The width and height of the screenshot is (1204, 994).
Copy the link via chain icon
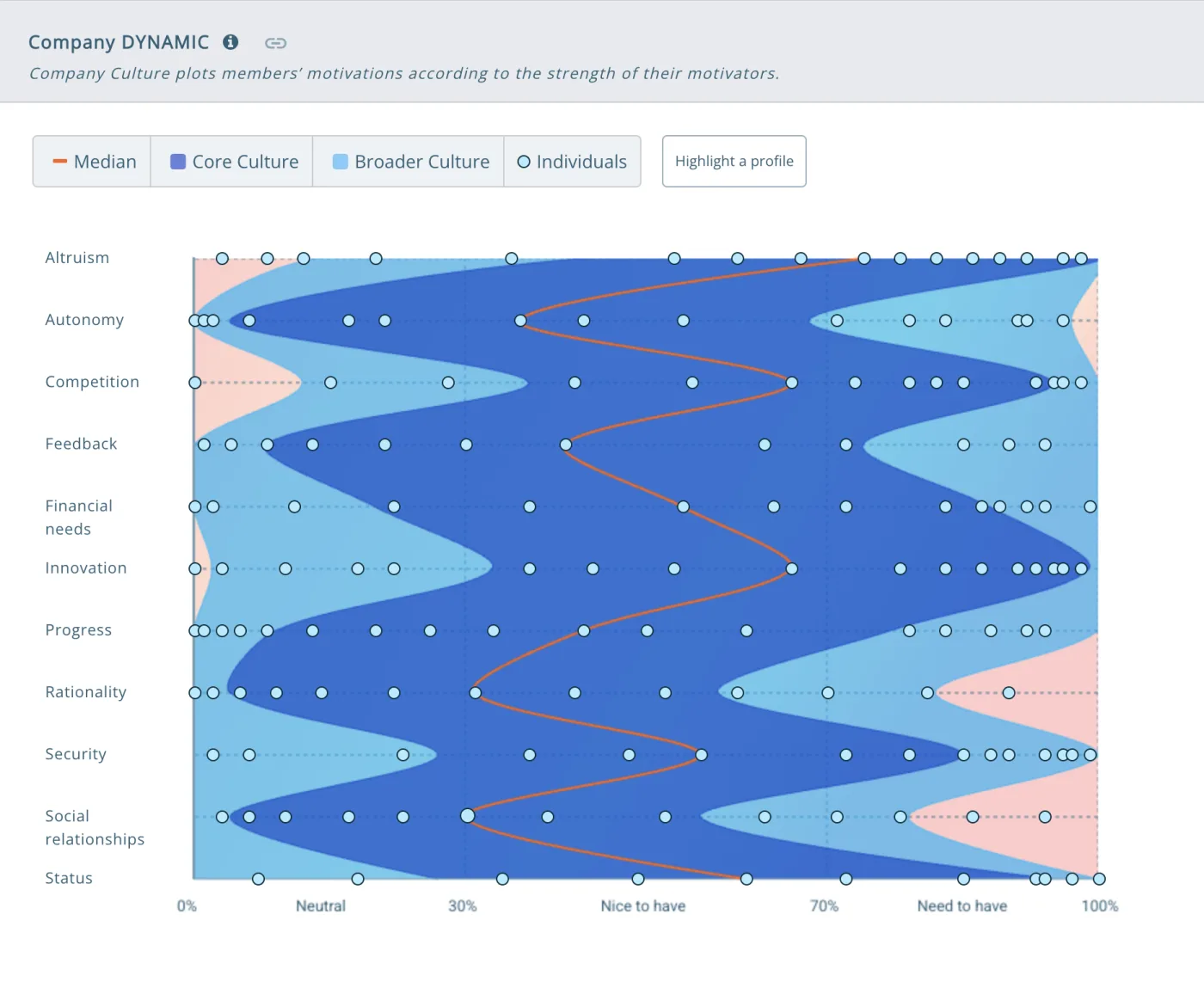(275, 43)
